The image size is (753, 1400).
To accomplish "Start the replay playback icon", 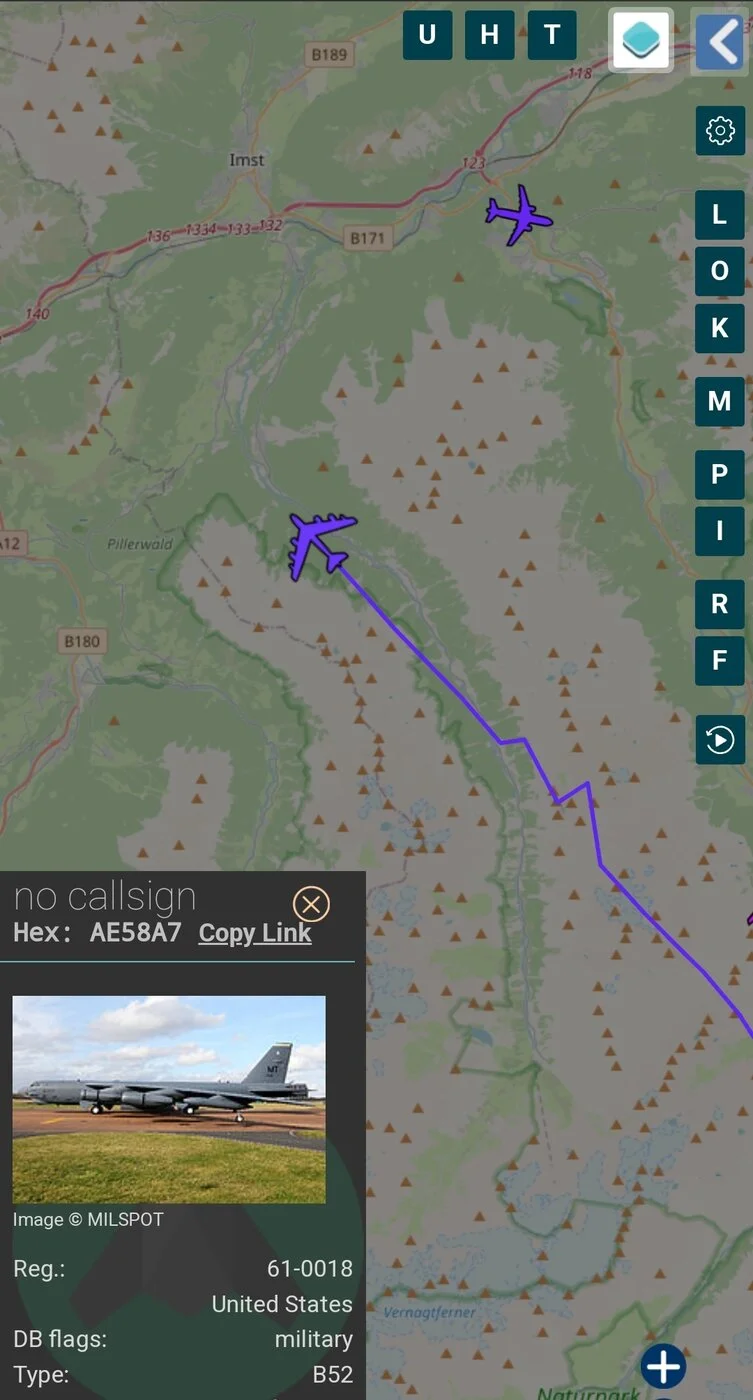I will (x=720, y=740).
